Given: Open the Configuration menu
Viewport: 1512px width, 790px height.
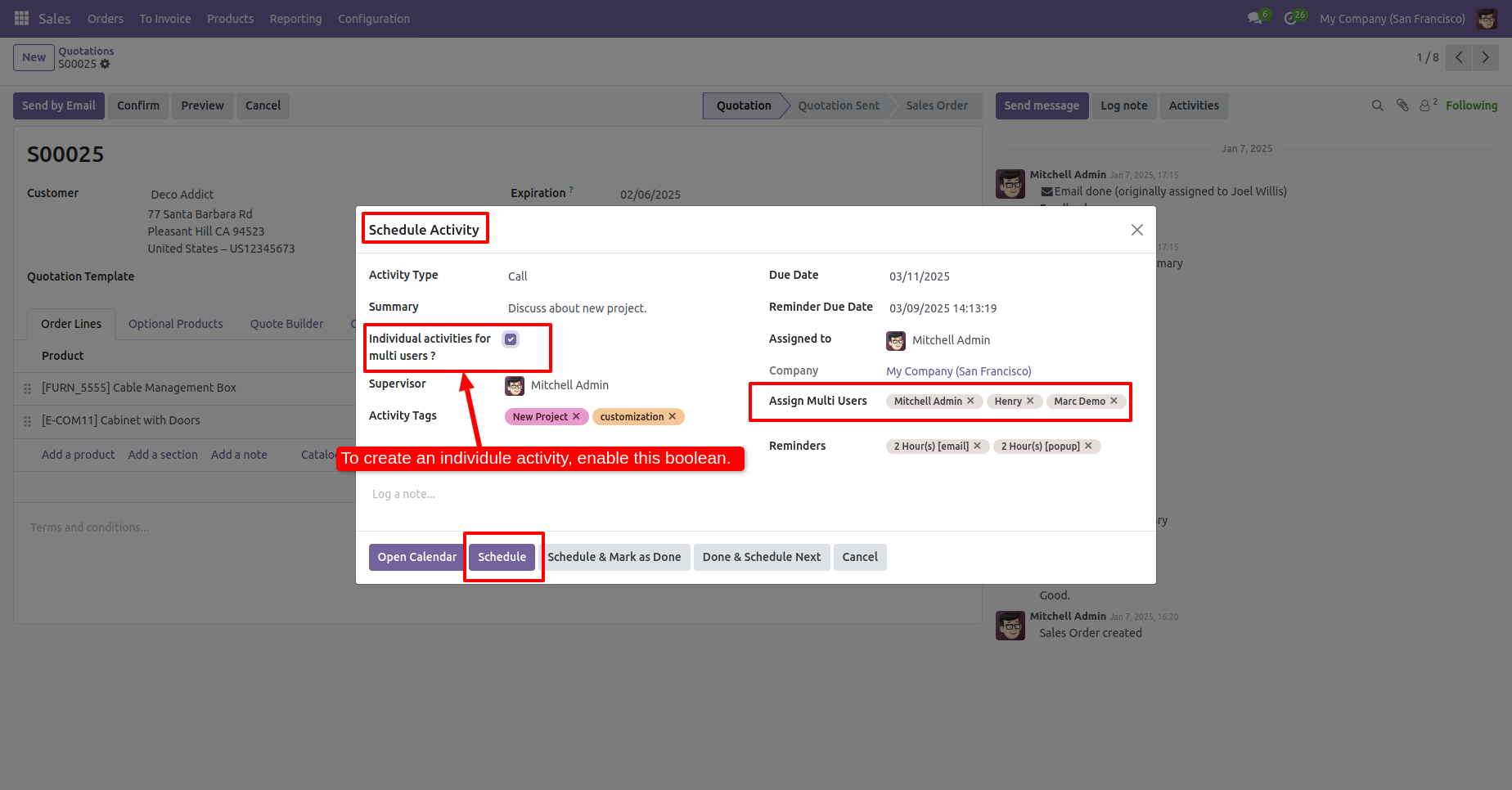Looking at the screenshot, I should [x=374, y=19].
